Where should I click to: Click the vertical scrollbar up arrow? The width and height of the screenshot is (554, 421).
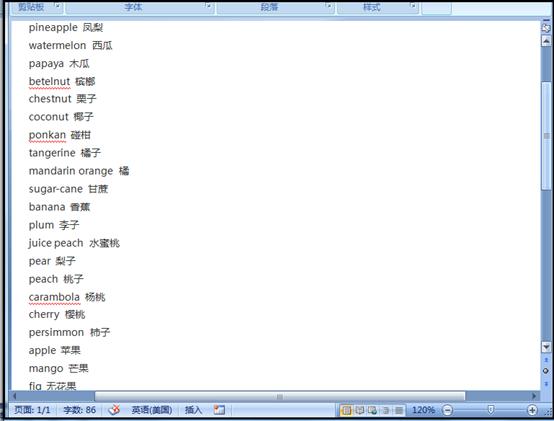(x=546, y=41)
